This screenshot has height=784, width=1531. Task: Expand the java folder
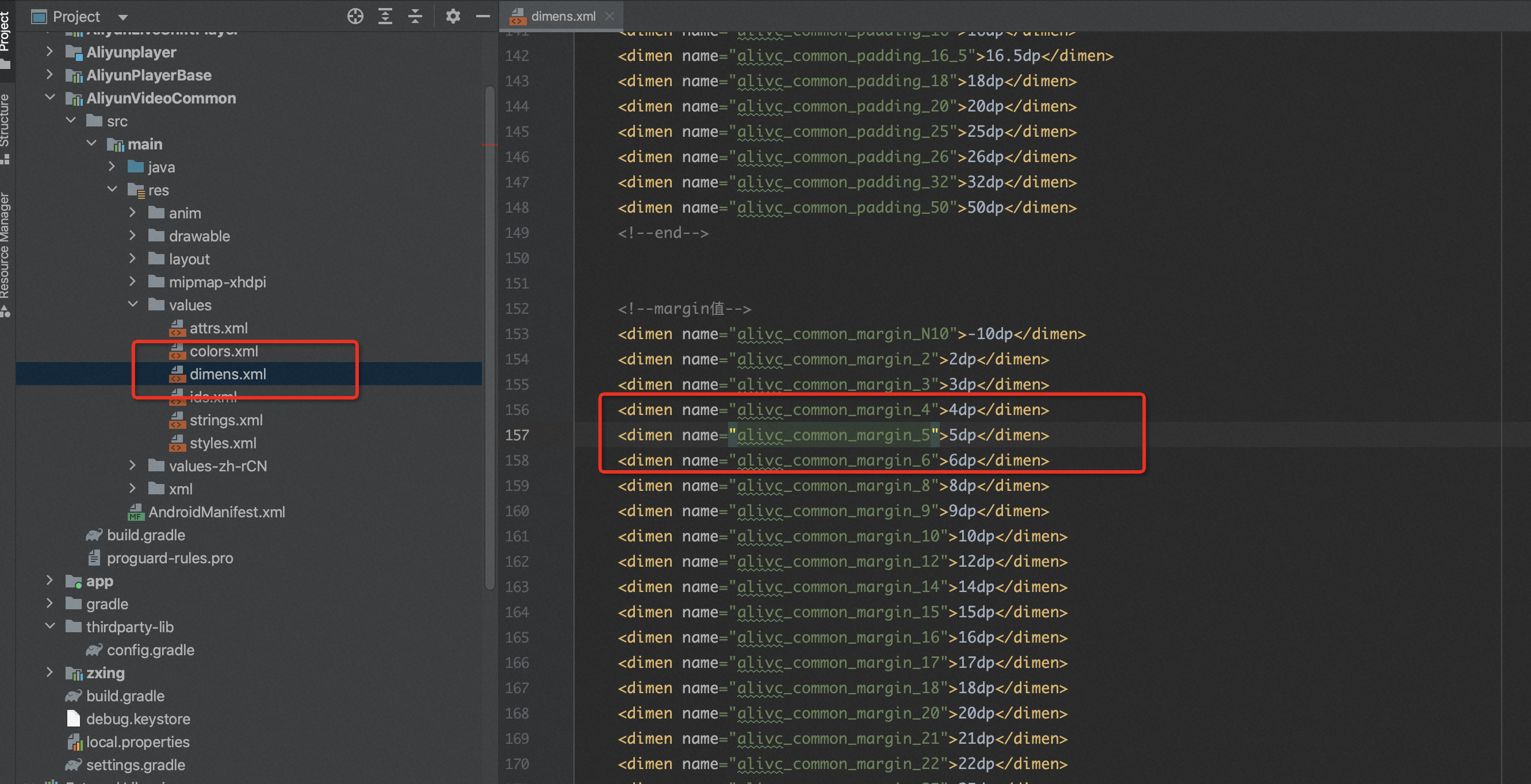click(112, 167)
